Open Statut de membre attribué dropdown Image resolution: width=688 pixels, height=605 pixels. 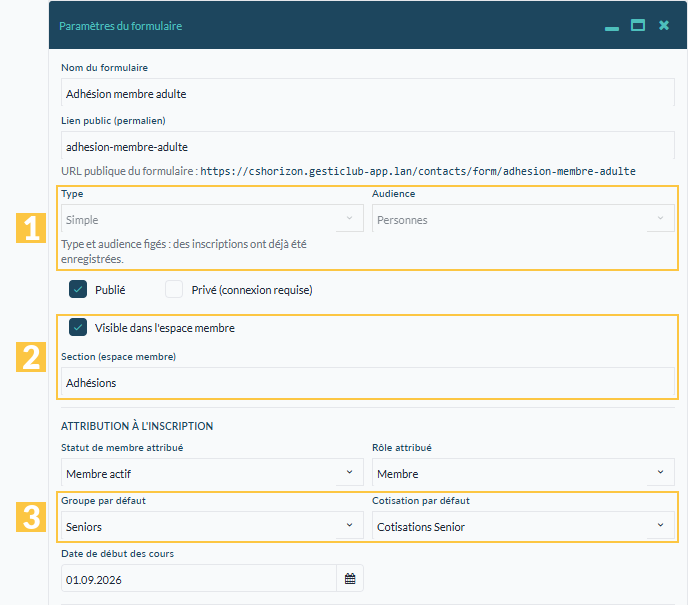(212, 473)
